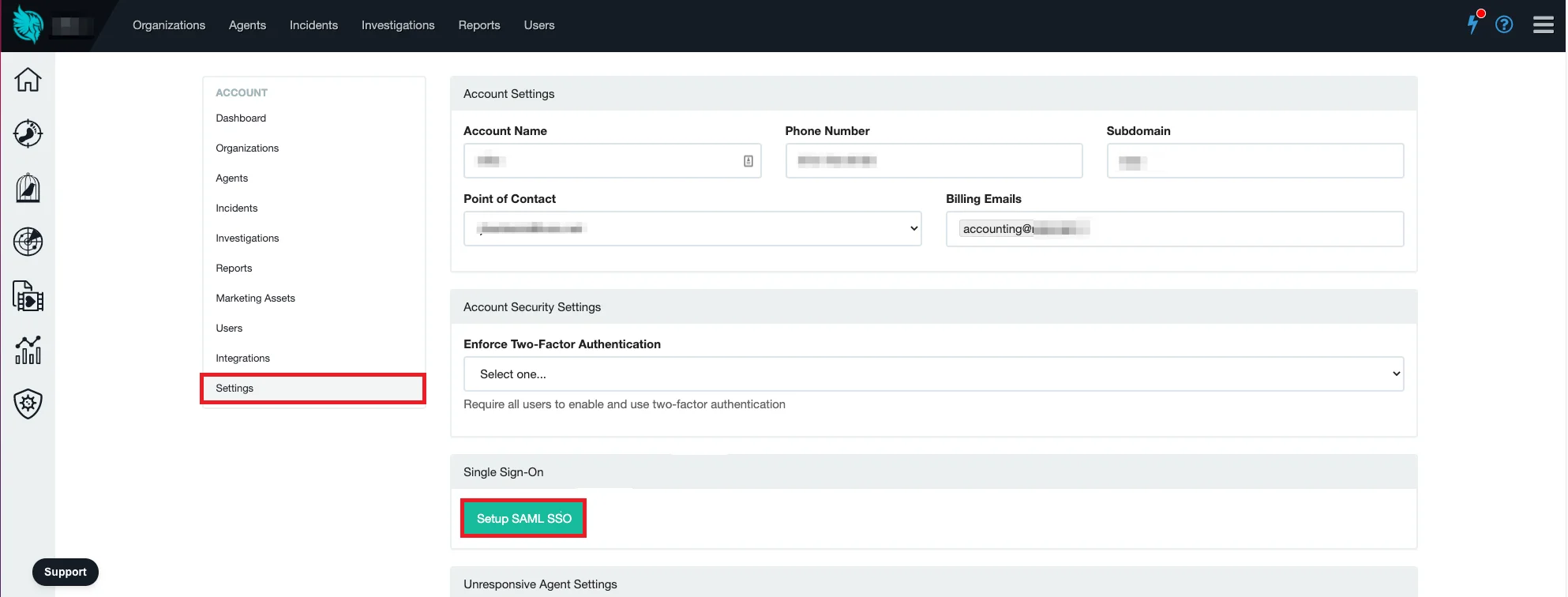Open Reports in Account sidebar
1568x597 pixels.
tap(313, 268)
